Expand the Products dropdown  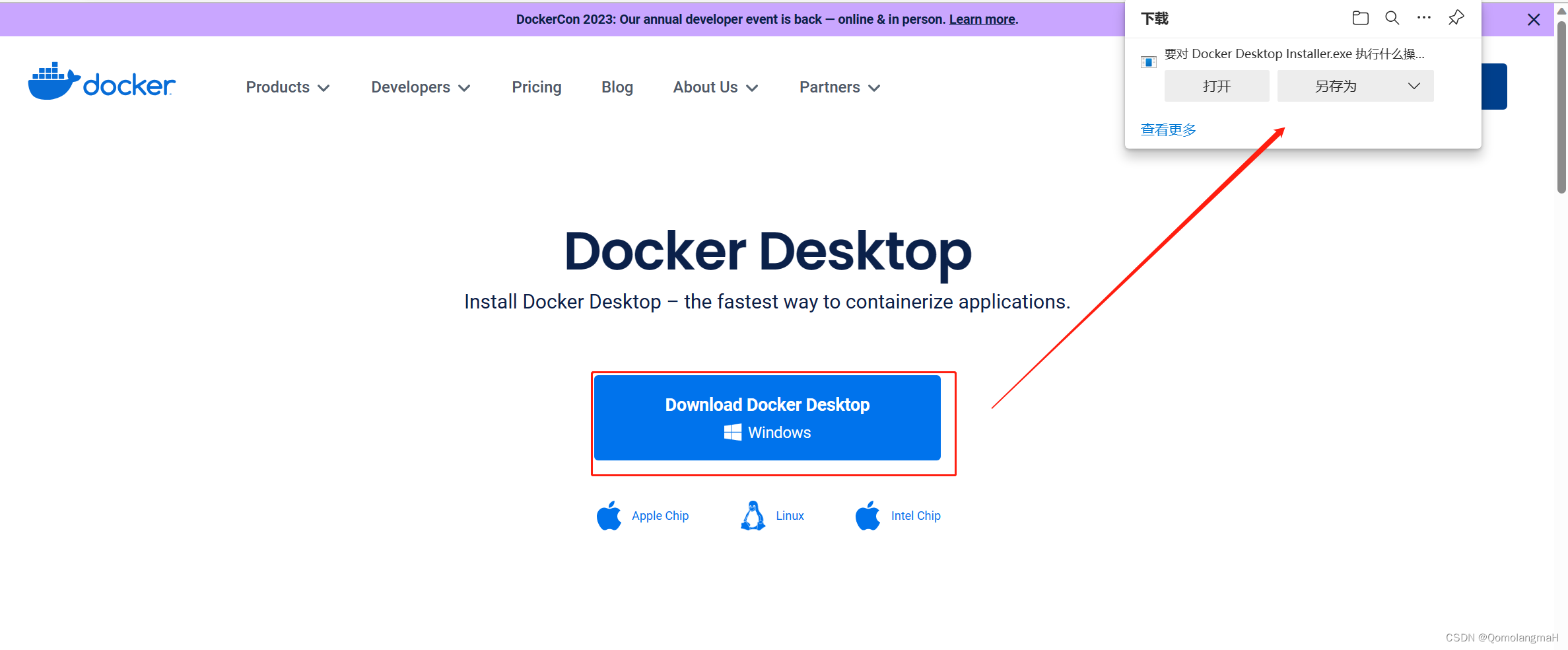click(x=287, y=87)
